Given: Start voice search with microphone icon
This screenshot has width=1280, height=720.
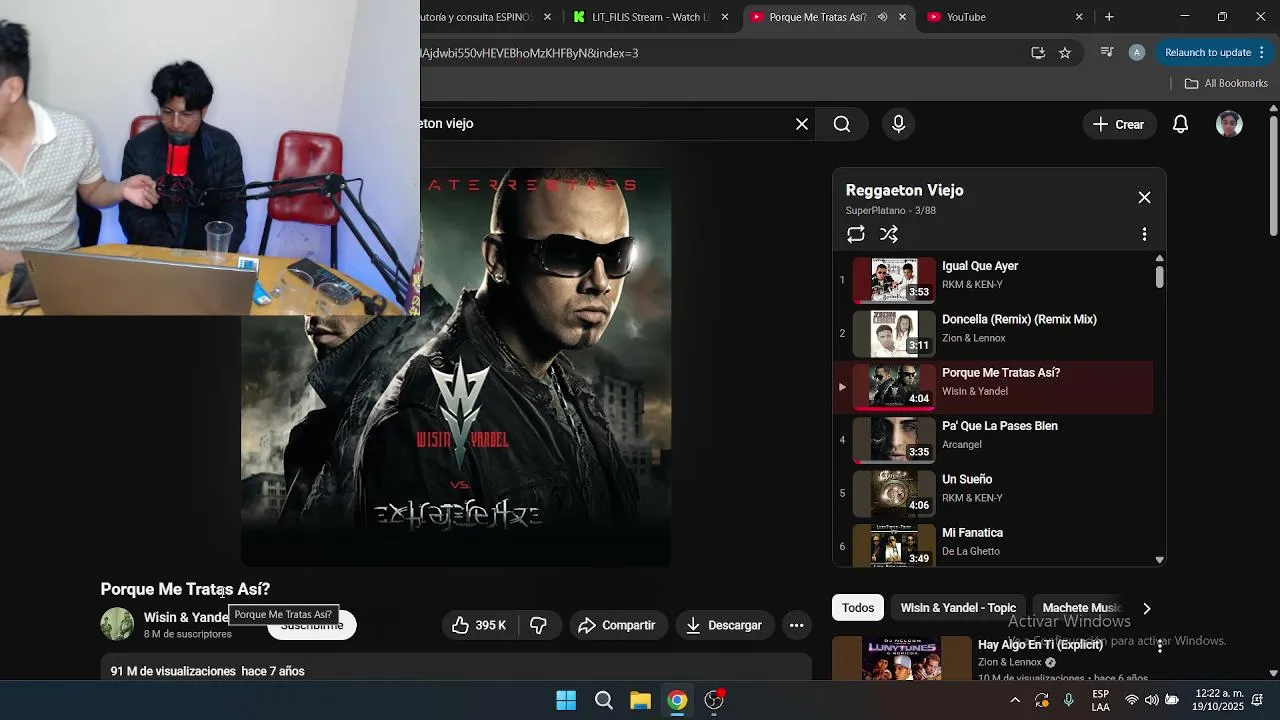Looking at the screenshot, I should coord(898,124).
